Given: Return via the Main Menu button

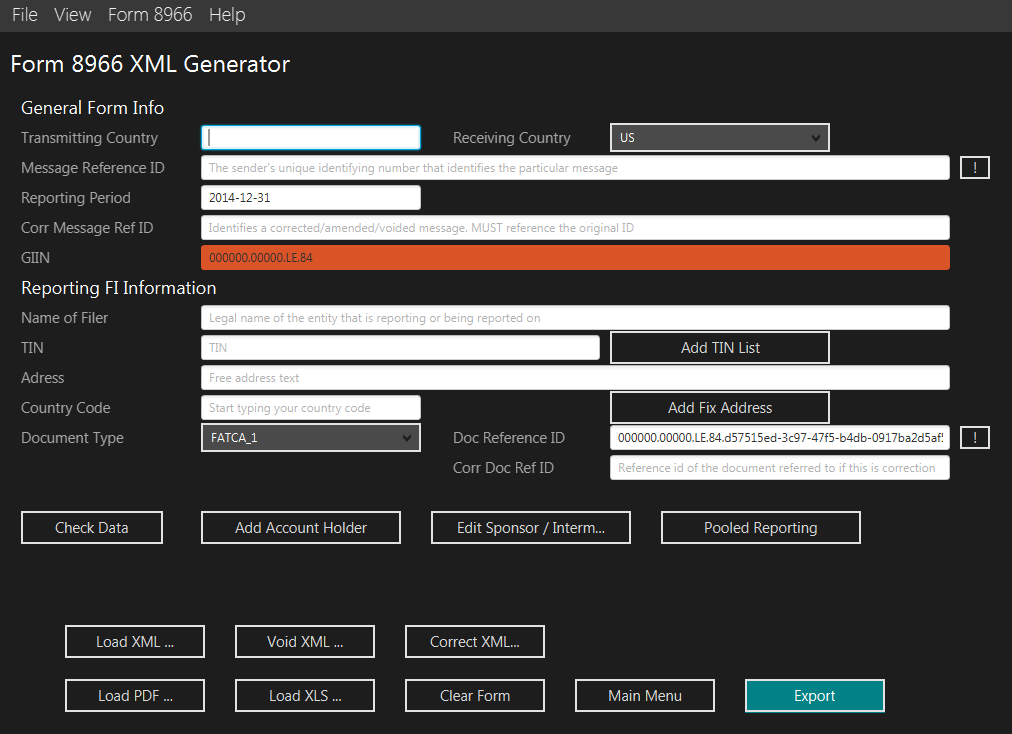Looking at the screenshot, I should [x=645, y=696].
